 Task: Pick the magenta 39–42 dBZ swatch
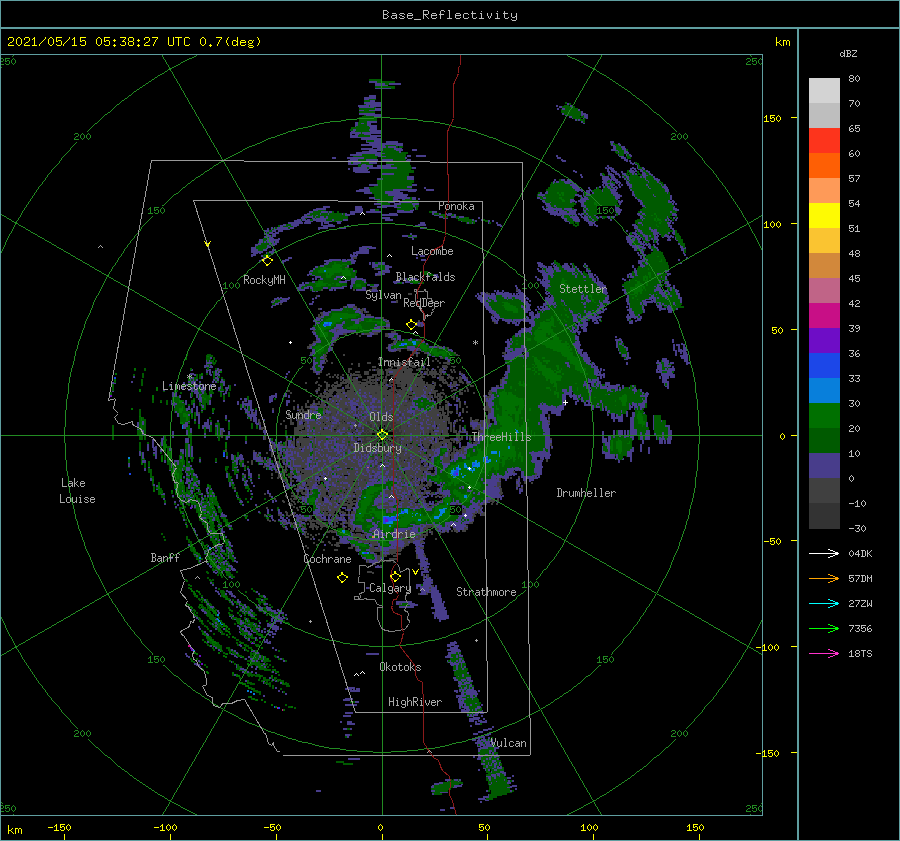(x=824, y=316)
